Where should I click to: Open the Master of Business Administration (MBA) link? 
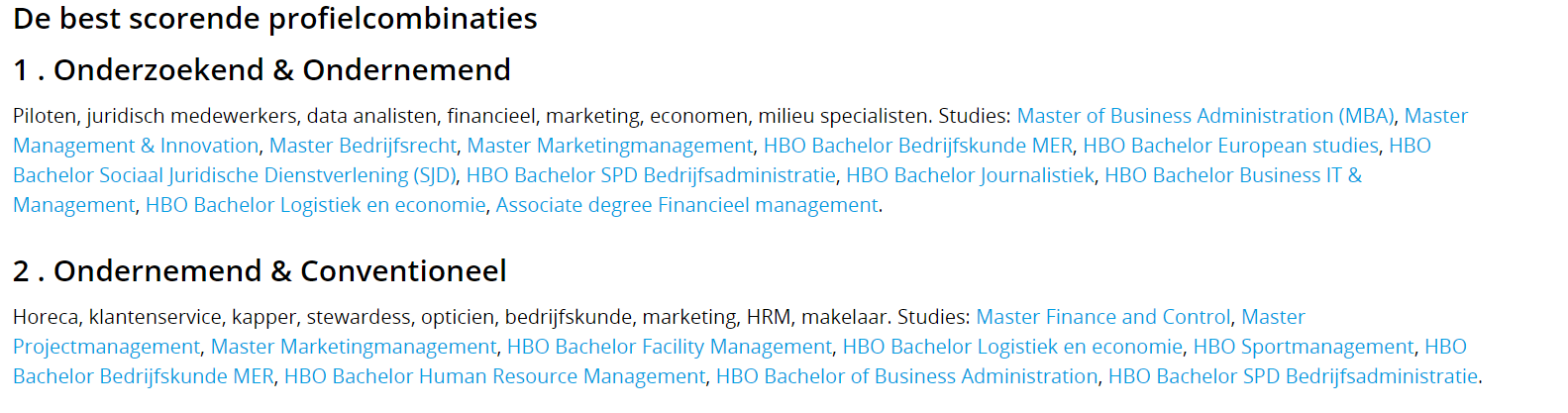[1204, 116]
